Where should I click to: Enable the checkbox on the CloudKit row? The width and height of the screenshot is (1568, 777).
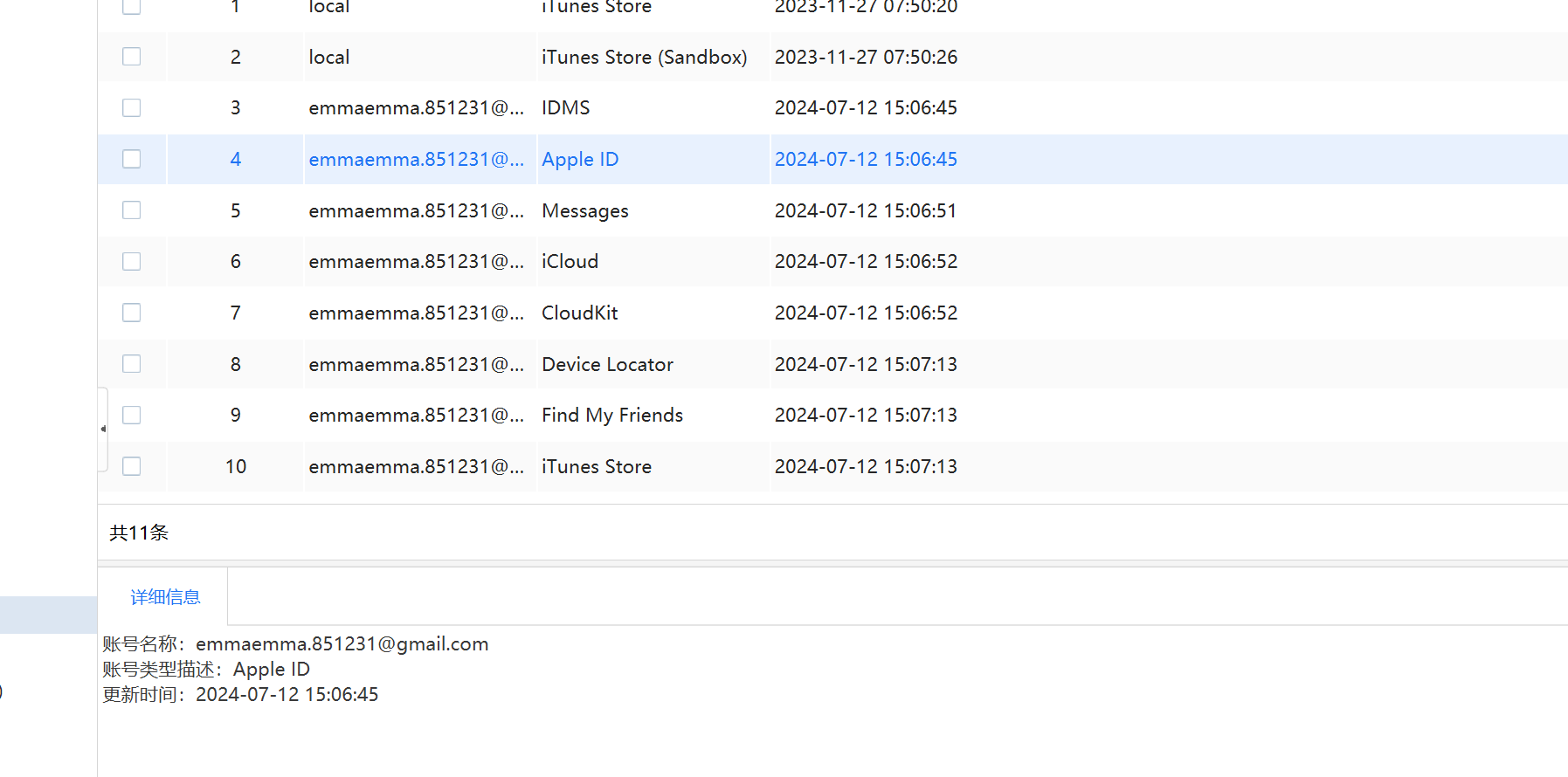131,313
